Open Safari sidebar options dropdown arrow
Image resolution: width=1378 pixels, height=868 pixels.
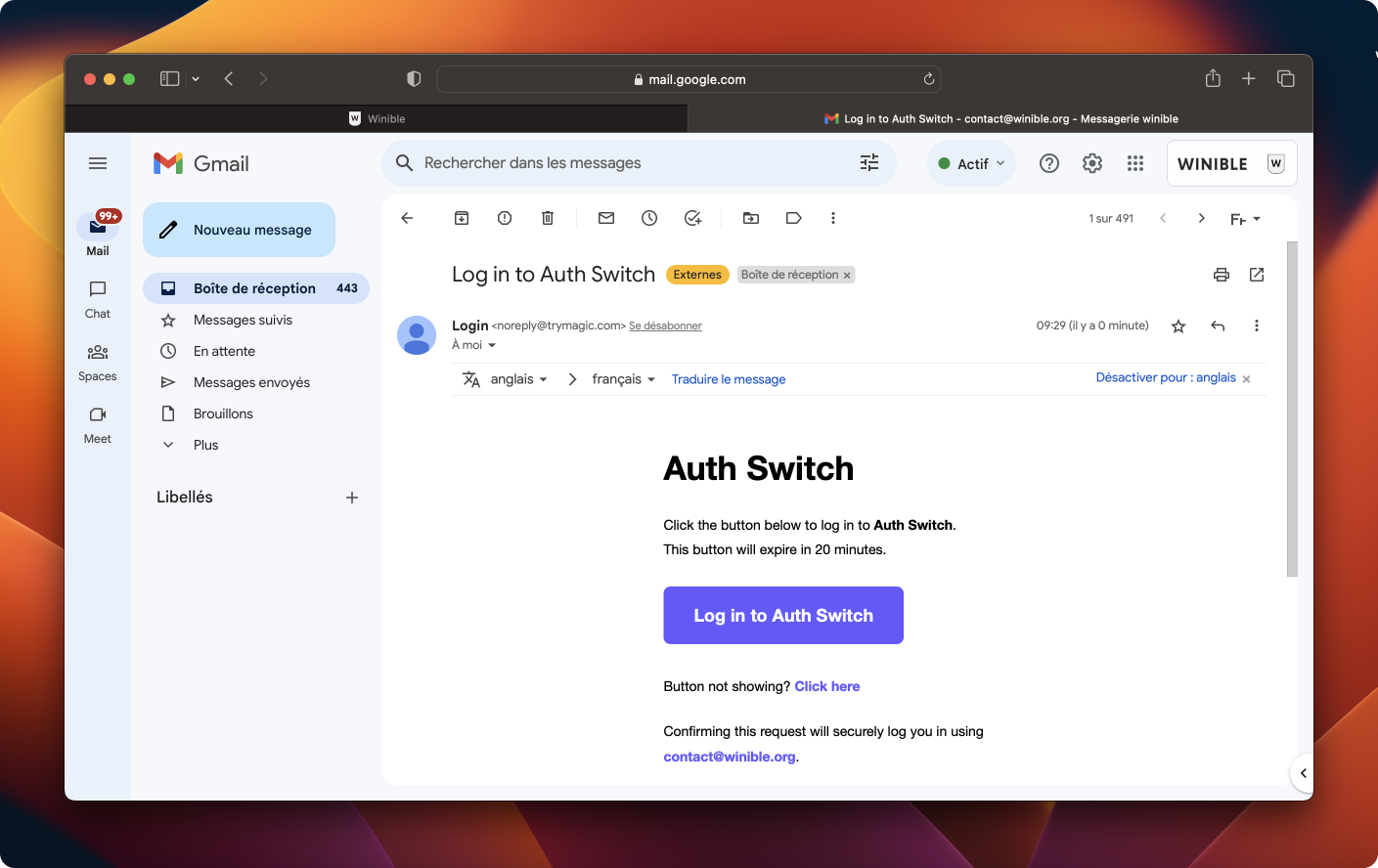click(196, 79)
